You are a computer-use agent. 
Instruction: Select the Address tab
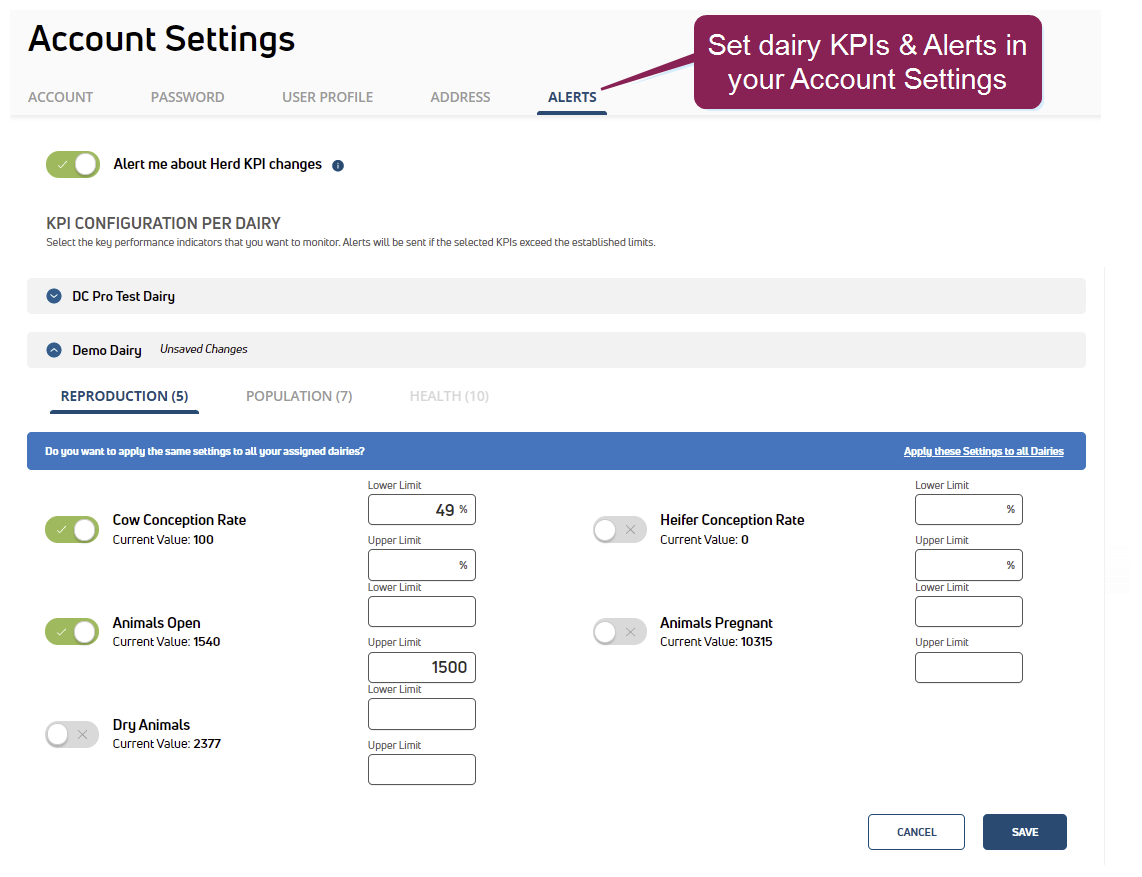460,97
